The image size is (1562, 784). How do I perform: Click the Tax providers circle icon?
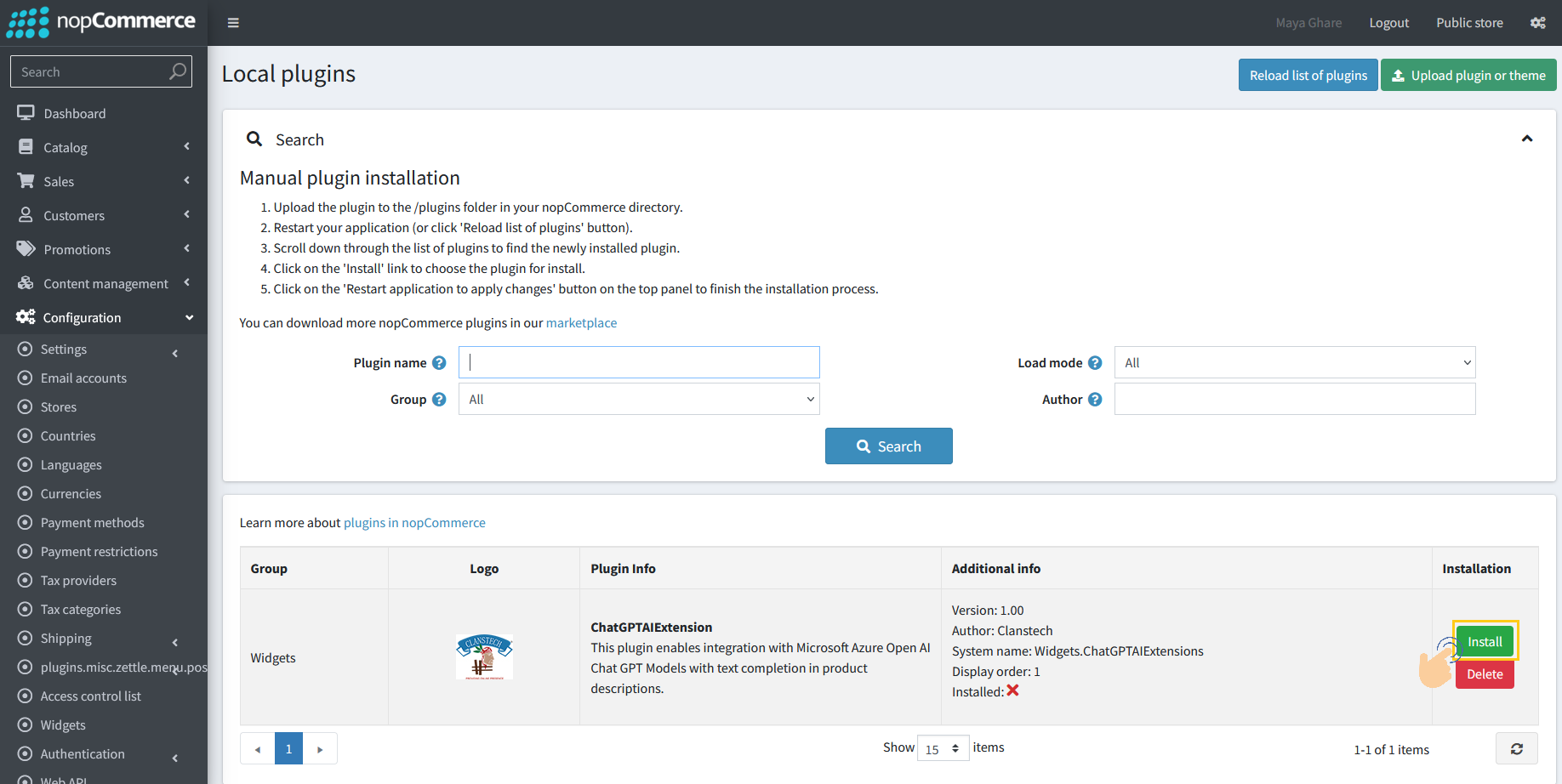tap(26, 581)
